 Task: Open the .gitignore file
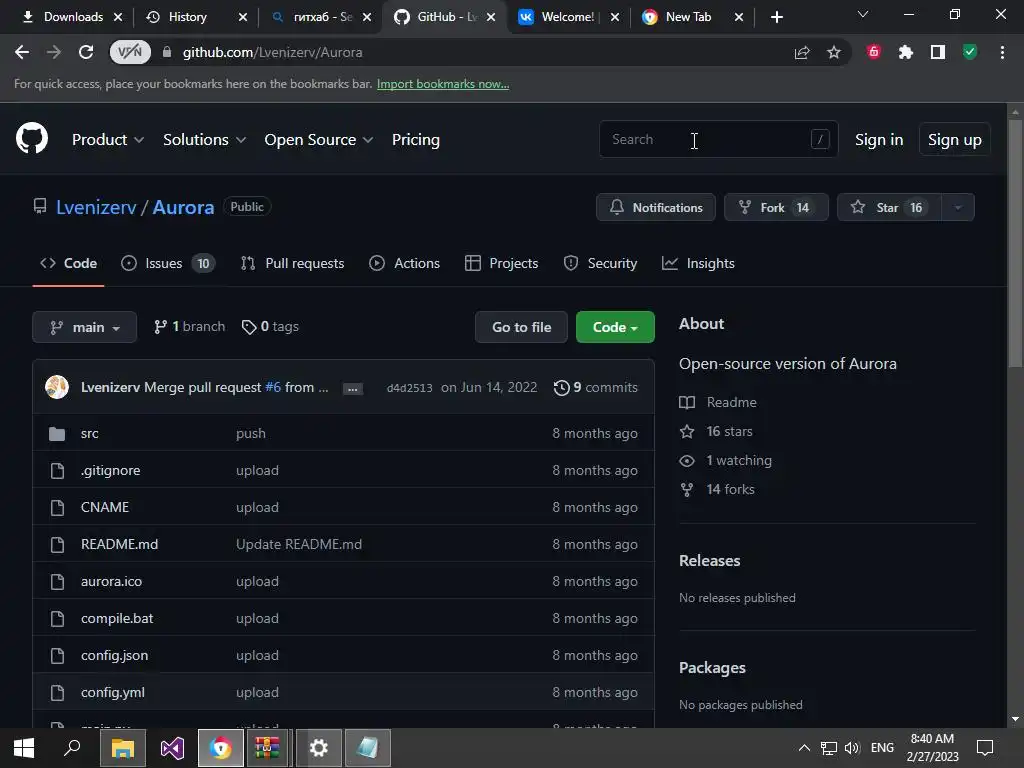click(110, 470)
